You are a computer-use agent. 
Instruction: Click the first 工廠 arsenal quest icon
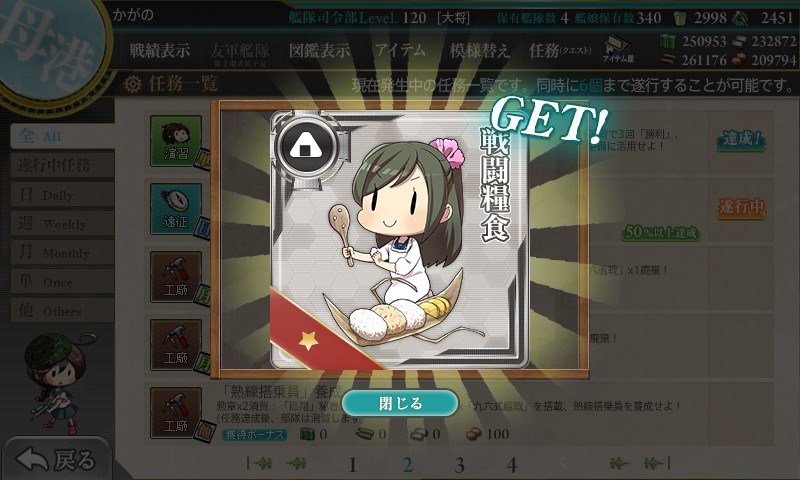click(x=176, y=277)
